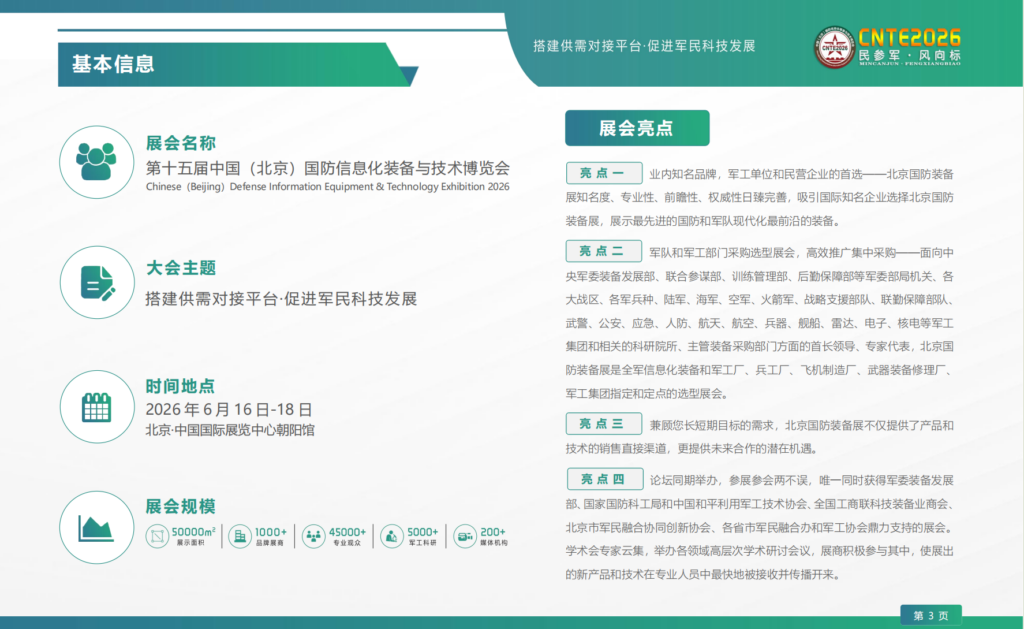
Task: Click the 50000m² 展示面积 icon
Action: tap(157, 537)
